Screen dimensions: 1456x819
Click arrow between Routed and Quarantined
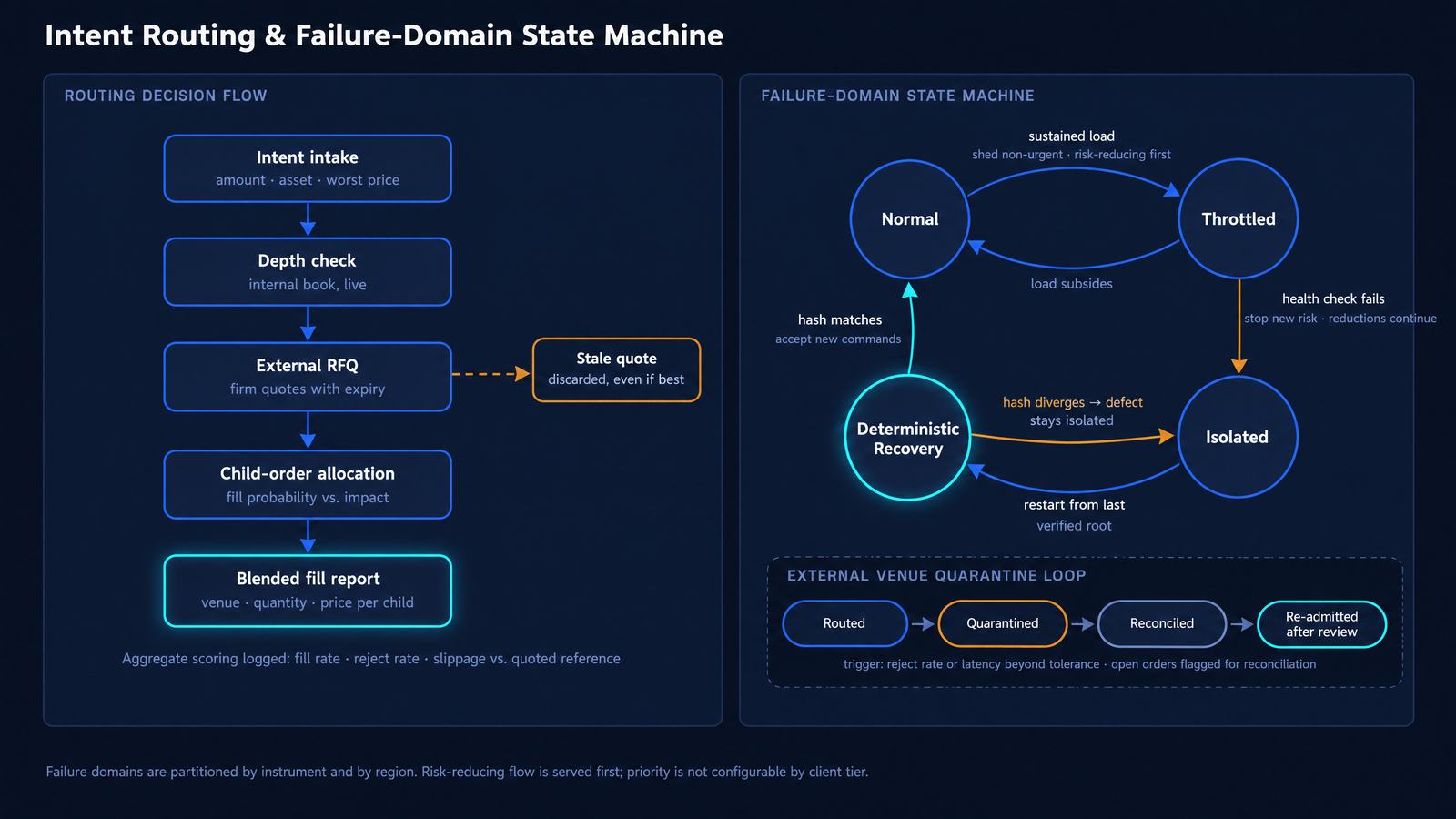(923, 624)
